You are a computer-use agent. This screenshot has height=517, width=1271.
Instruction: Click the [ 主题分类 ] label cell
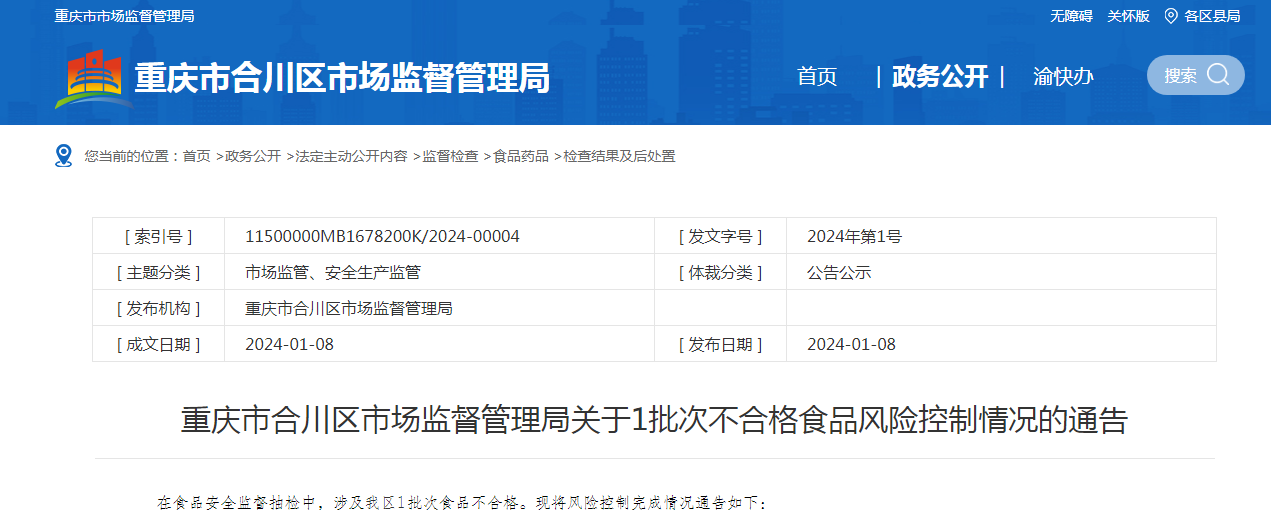click(158, 272)
